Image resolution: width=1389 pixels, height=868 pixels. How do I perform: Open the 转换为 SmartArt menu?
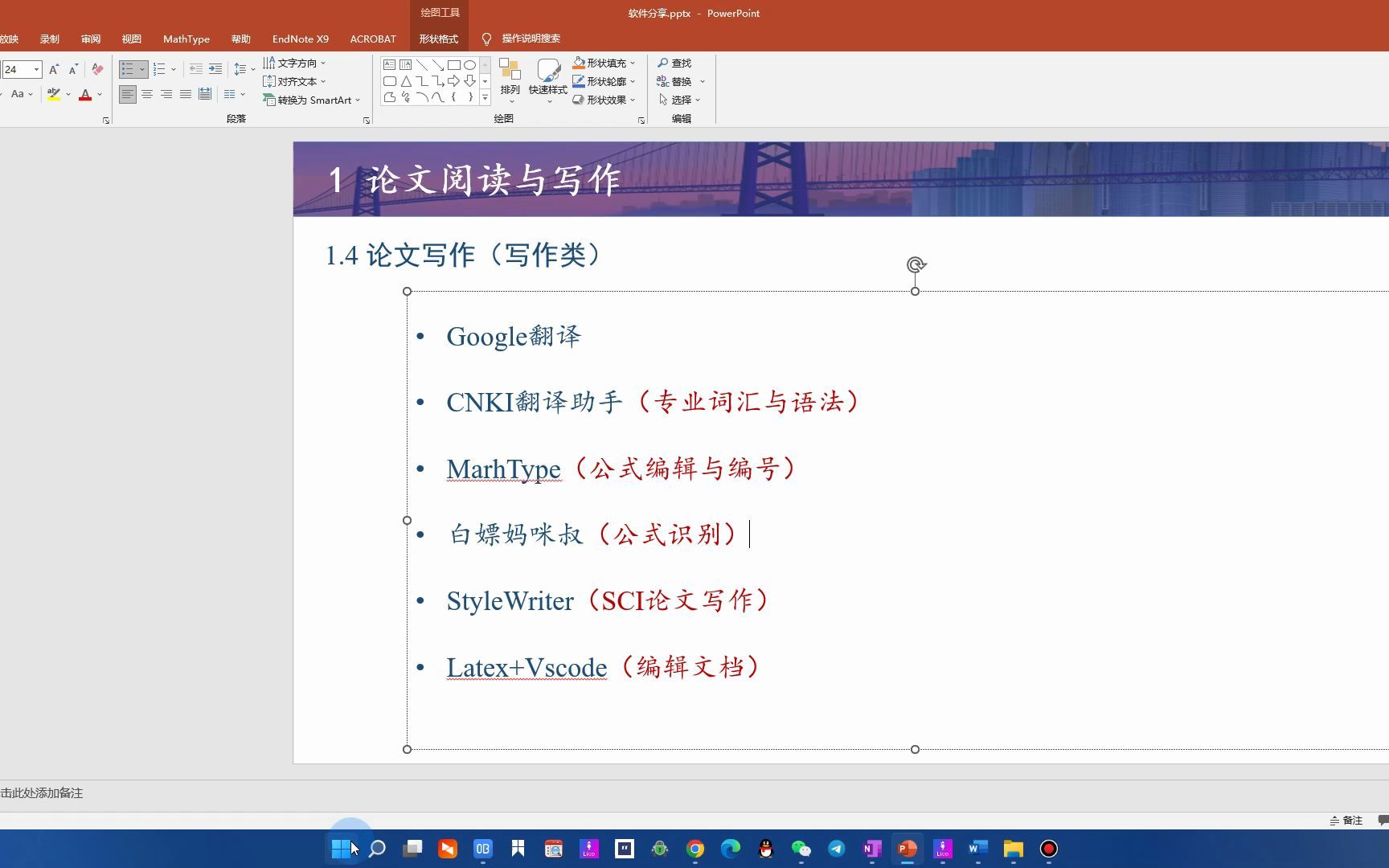(312, 100)
